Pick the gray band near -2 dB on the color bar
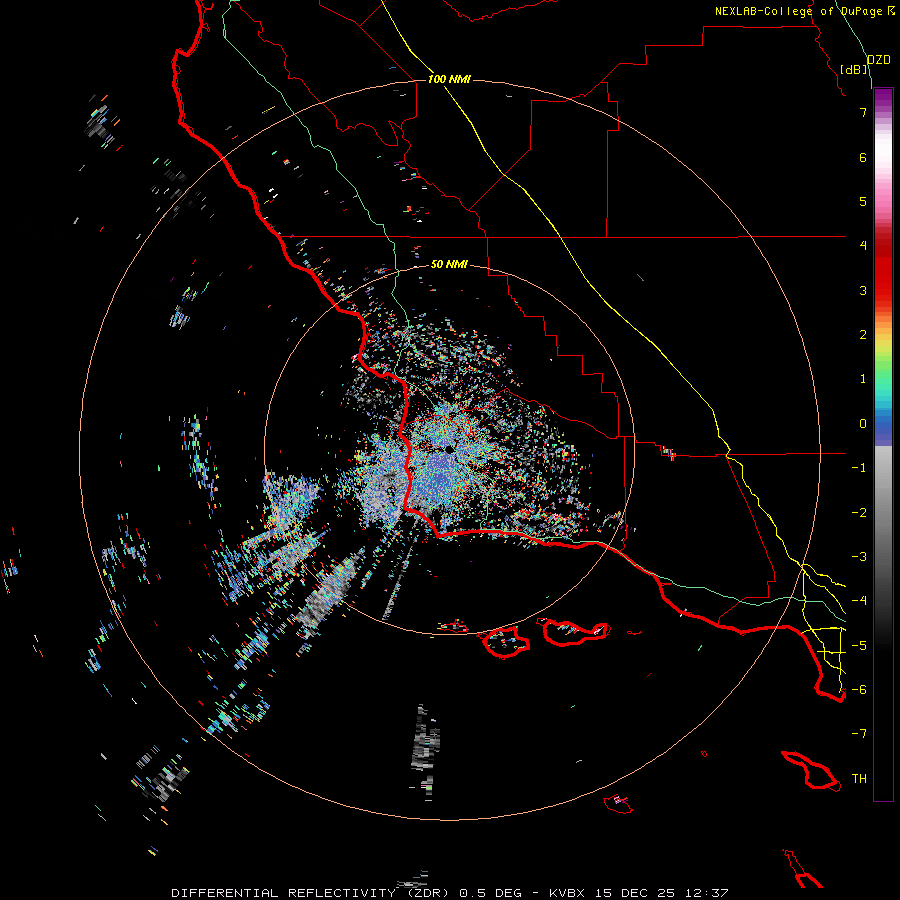 click(883, 513)
